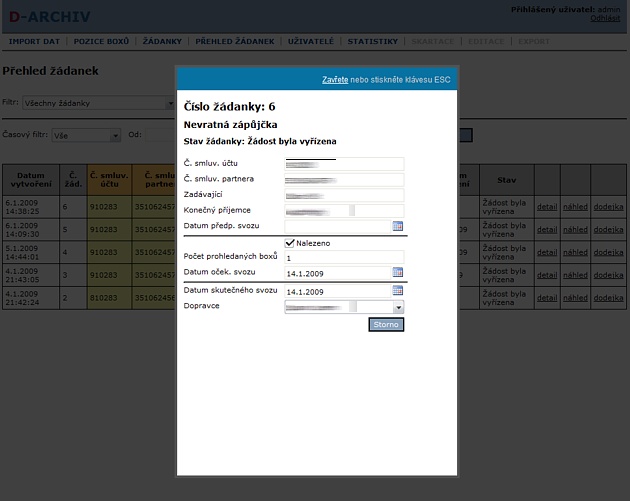The width and height of the screenshot is (630, 501).
Task: Open detail link for request 2
Action: coord(547,298)
